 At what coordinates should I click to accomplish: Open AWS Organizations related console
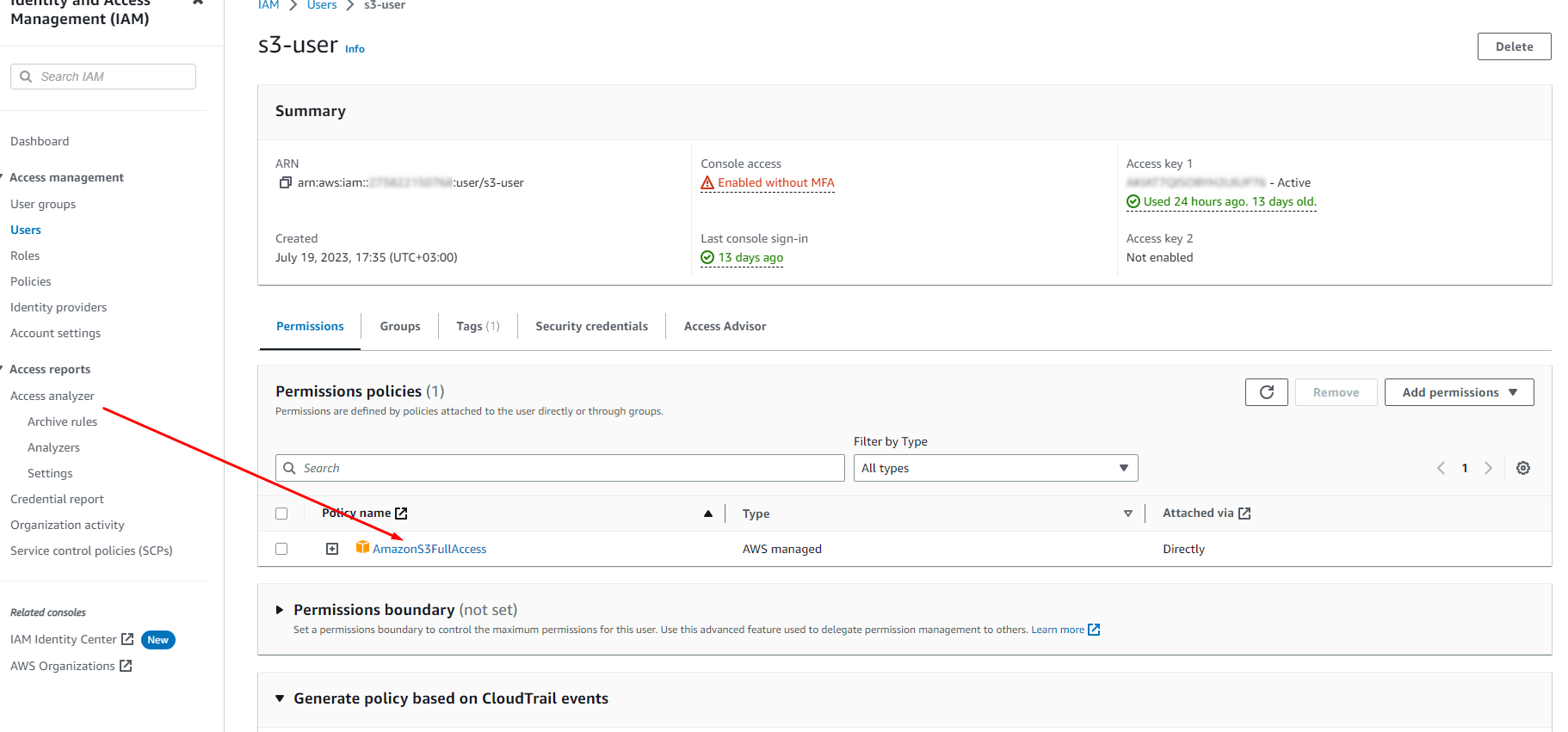tap(62, 666)
